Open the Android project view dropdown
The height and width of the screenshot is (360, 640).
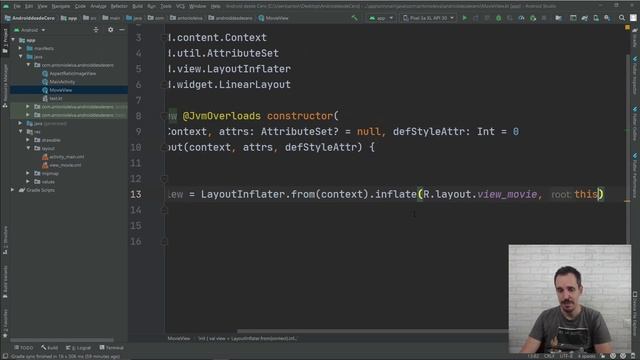29,30
